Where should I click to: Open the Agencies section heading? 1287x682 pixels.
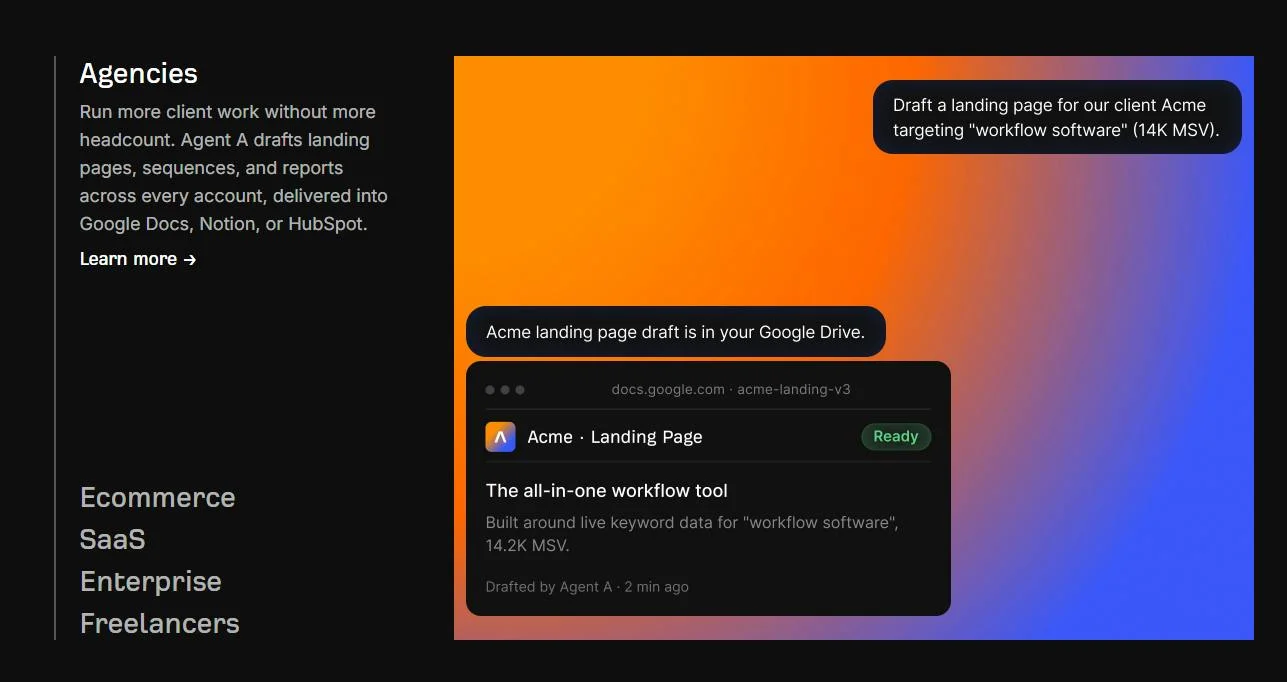[x=138, y=74]
